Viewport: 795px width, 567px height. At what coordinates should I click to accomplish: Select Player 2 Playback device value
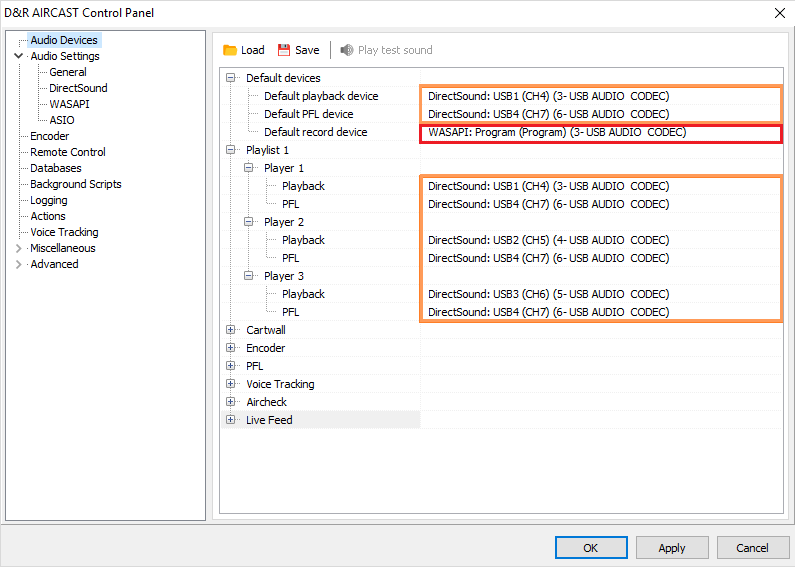point(600,240)
